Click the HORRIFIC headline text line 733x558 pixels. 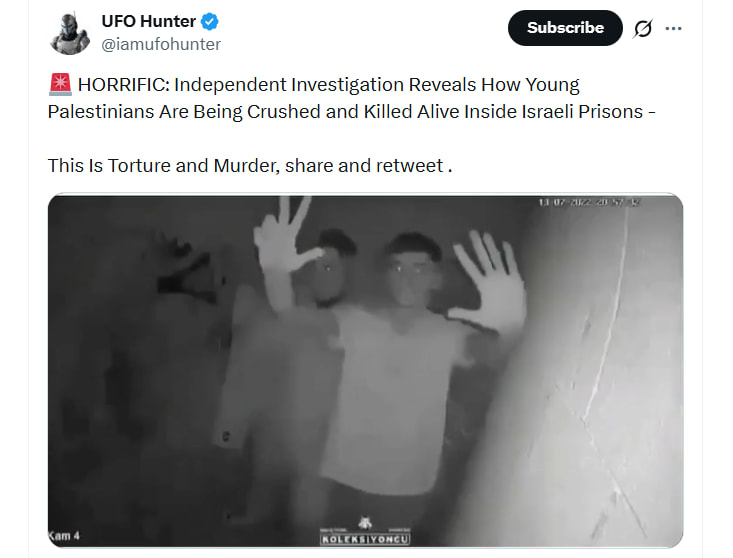point(314,85)
